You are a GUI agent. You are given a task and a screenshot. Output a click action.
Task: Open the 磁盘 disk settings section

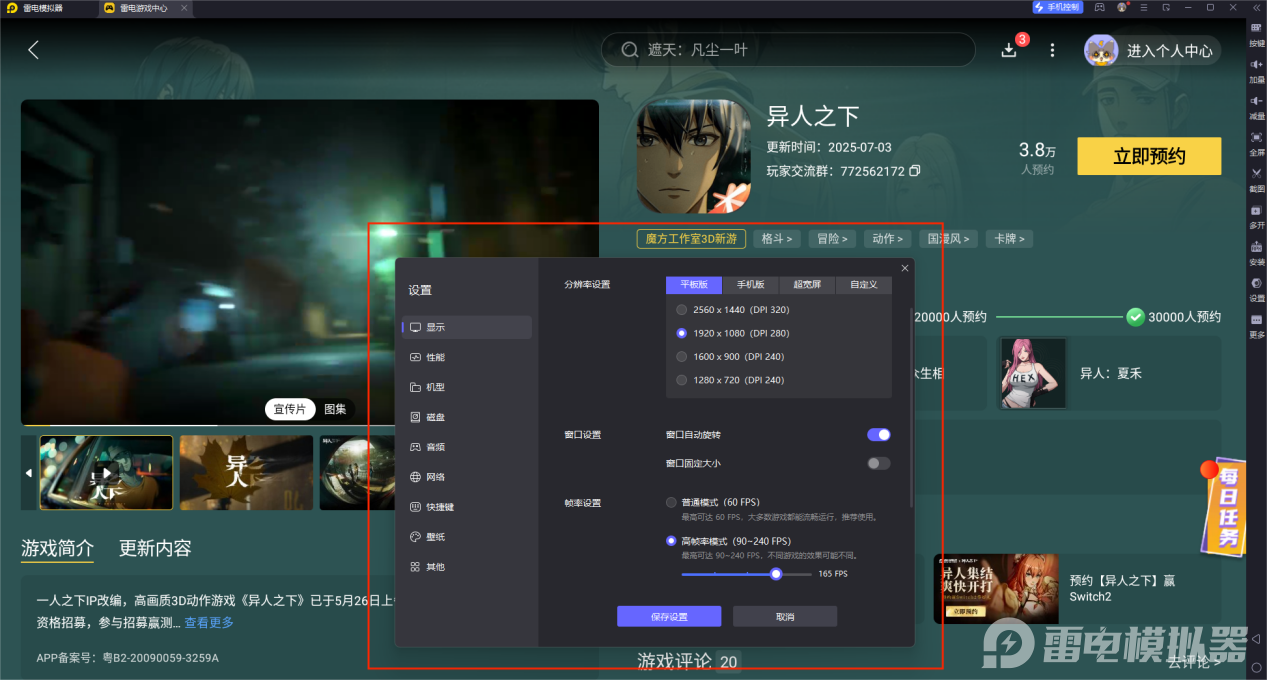[467, 417]
